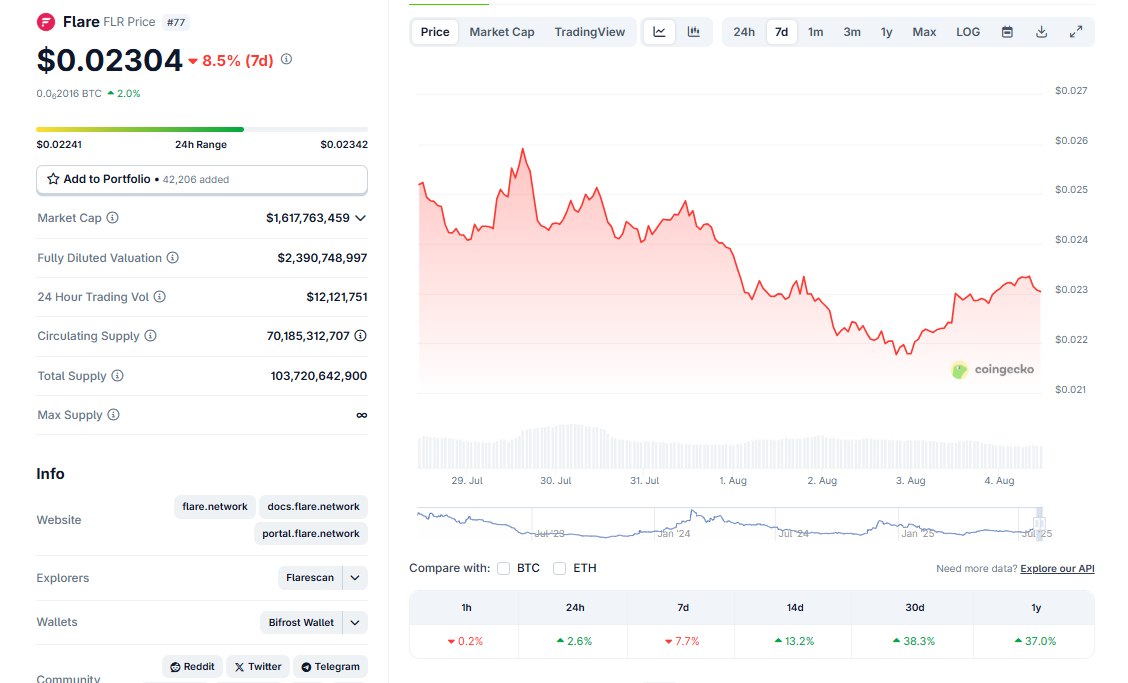This screenshot has width=1128, height=683.
Task: Toggle BTC comparison checkbox
Action: click(x=504, y=569)
